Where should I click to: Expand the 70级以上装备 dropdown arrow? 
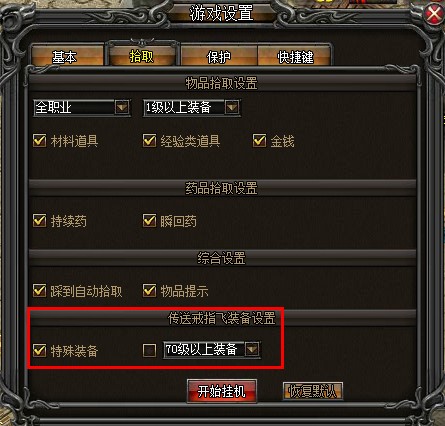coord(252,349)
